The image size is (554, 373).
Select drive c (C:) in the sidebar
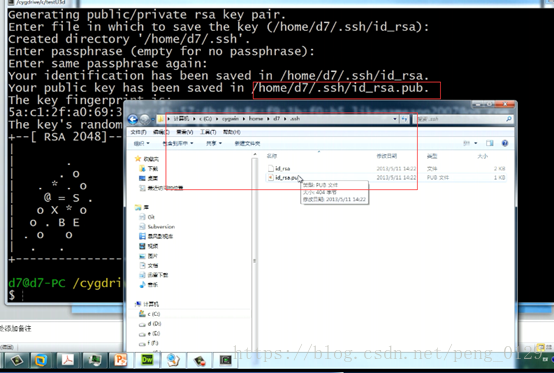(150, 314)
